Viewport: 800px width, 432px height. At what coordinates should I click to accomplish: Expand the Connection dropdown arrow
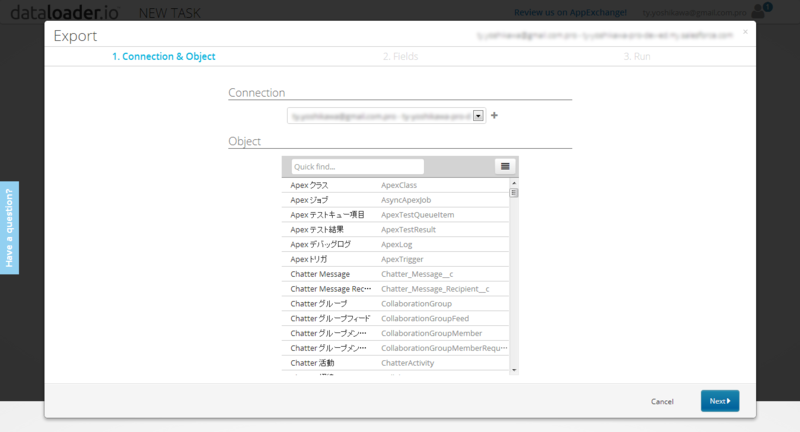478,116
